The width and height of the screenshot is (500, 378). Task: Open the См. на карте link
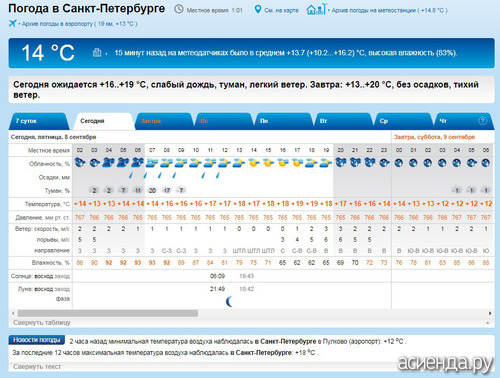click(281, 10)
